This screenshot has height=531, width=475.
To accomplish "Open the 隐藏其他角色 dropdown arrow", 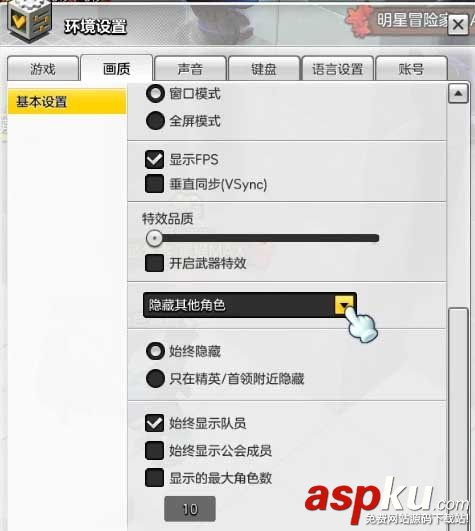I will [344, 305].
